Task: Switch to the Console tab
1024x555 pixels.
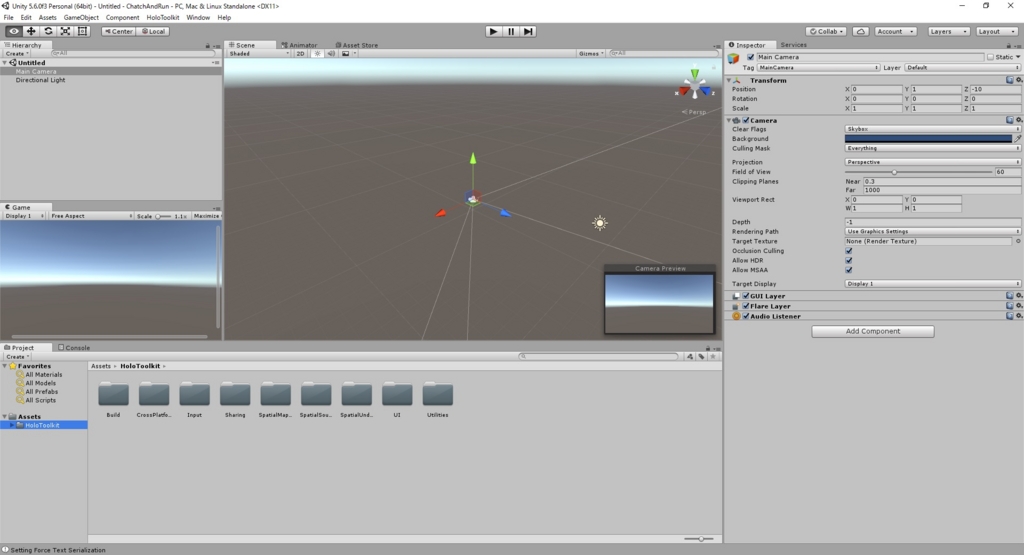Action: 74,348
